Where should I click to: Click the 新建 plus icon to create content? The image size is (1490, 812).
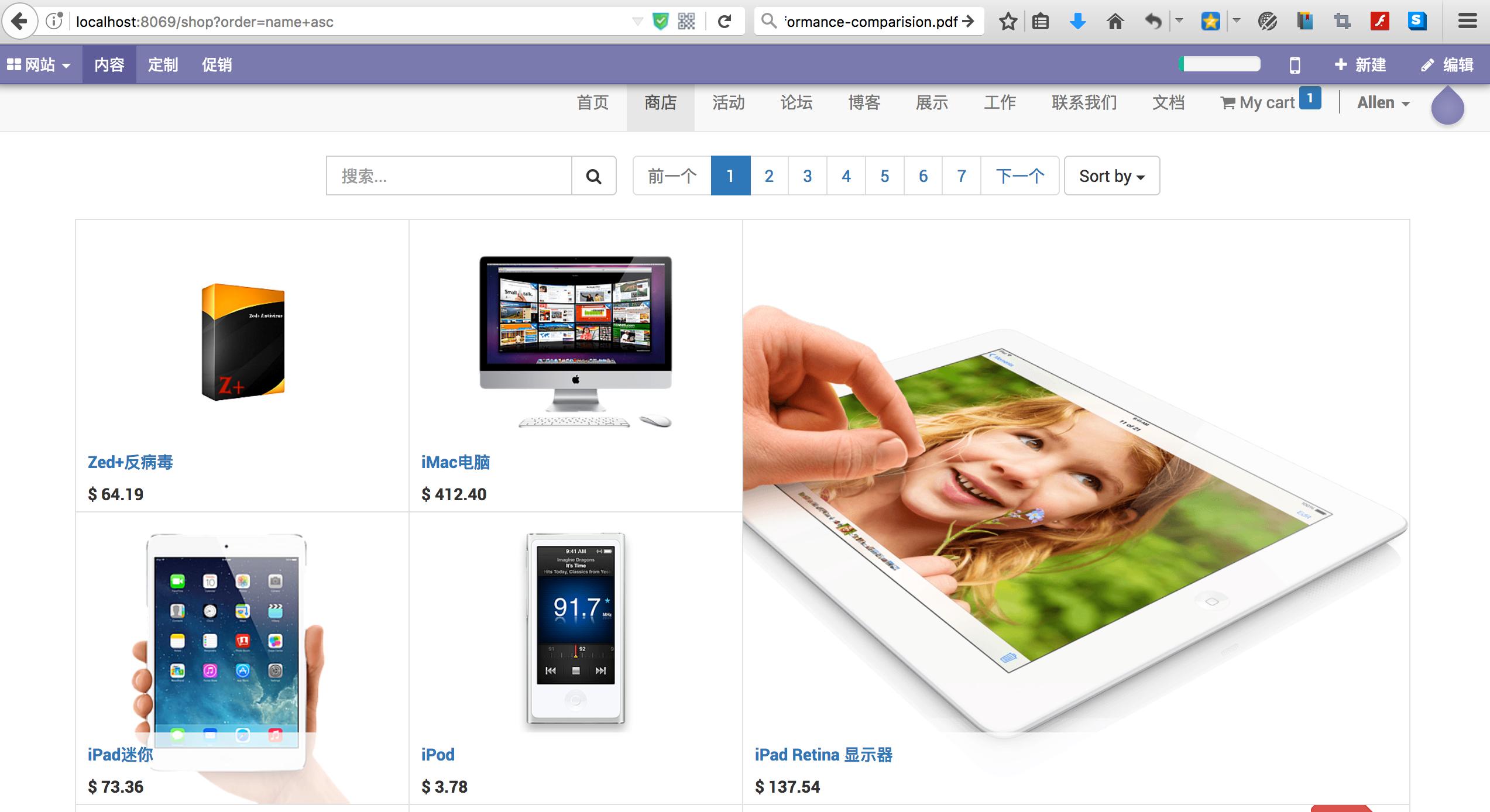coord(1342,64)
